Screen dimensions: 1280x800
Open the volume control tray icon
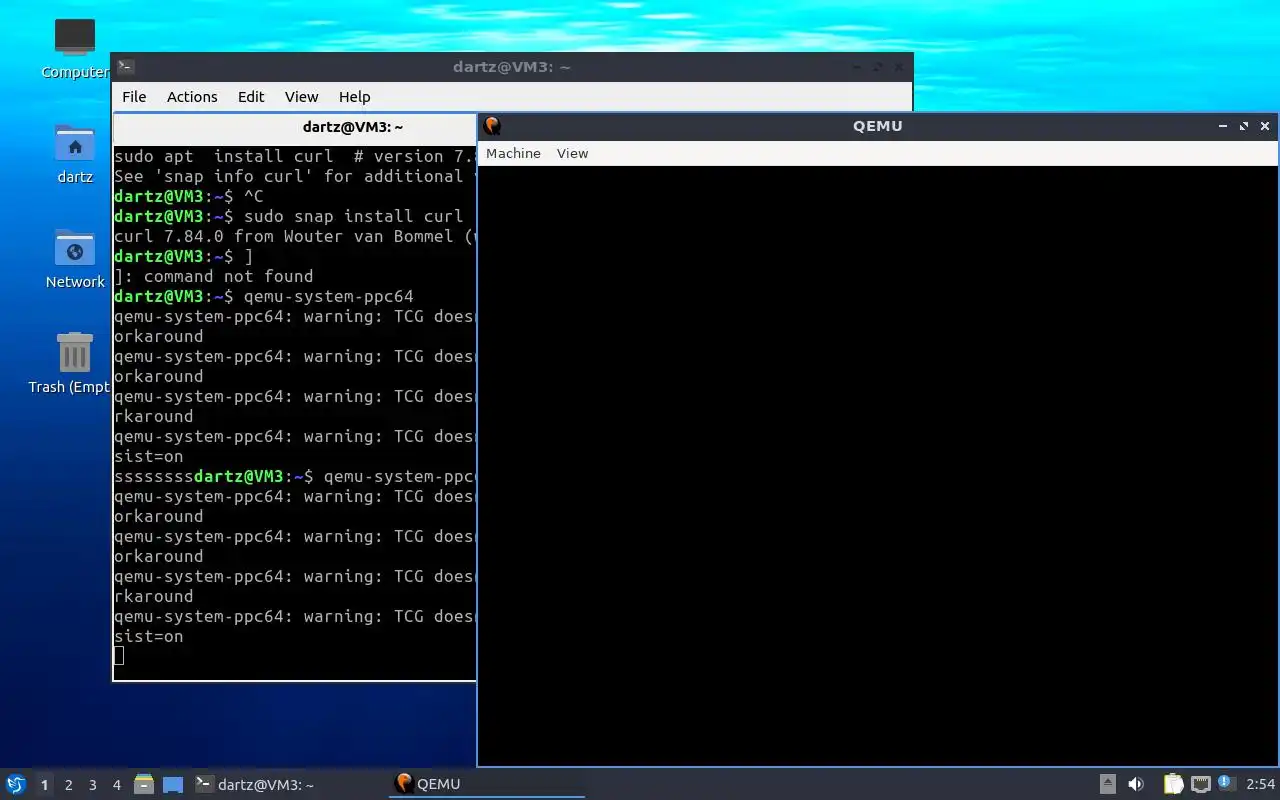[1136, 784]
